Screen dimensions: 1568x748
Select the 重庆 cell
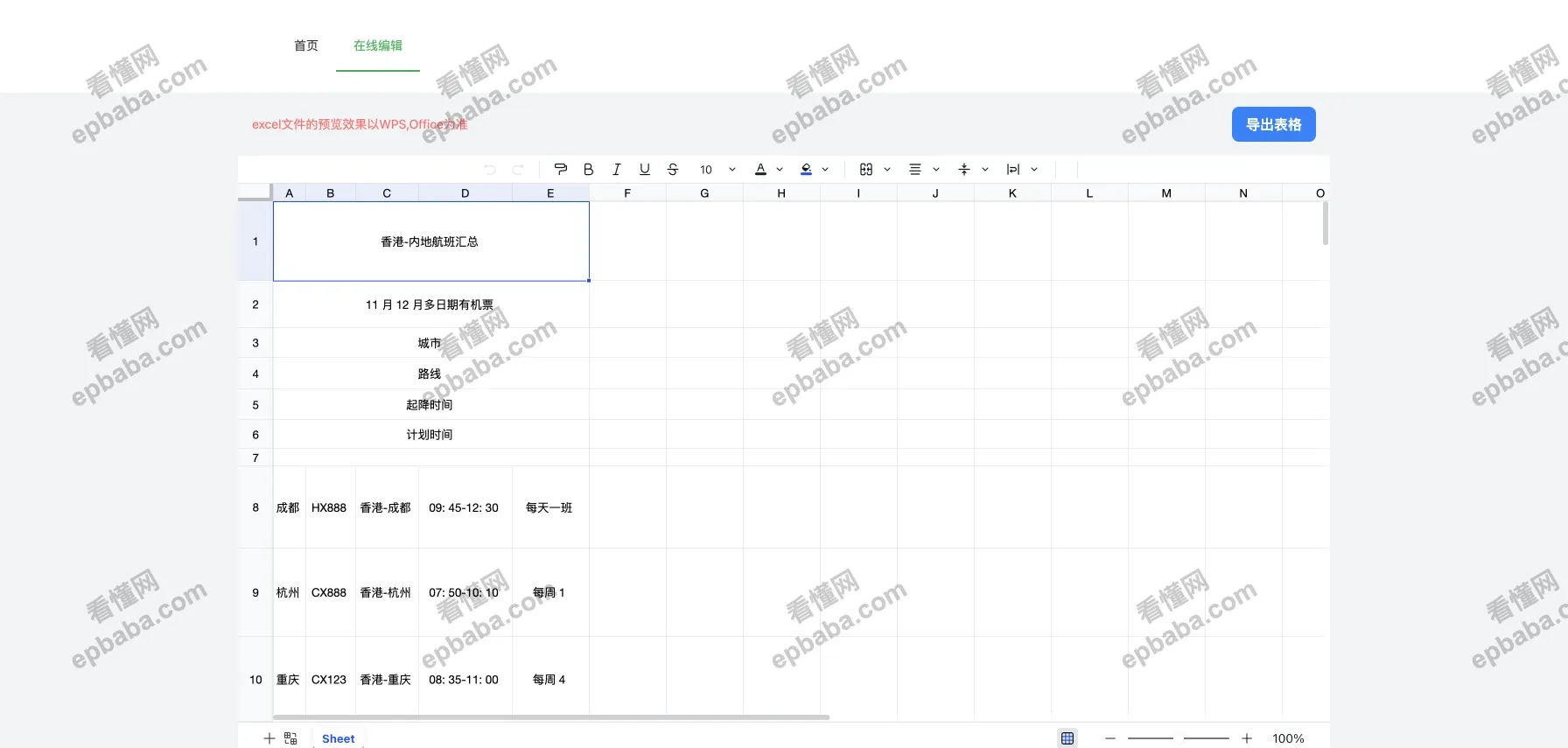[290, 680]
